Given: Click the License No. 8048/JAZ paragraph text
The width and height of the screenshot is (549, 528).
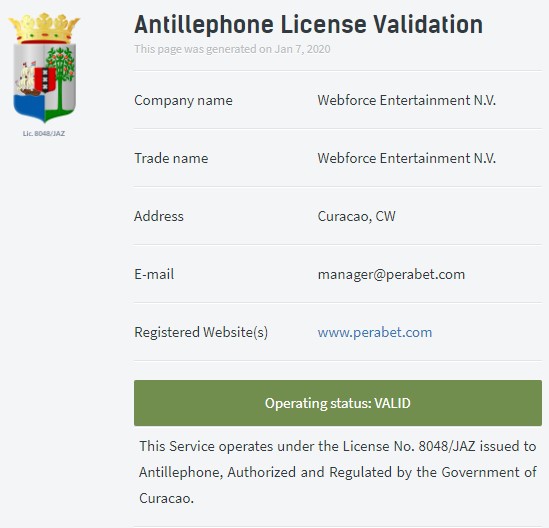Looking at the screenshot, I should point(338,472).
